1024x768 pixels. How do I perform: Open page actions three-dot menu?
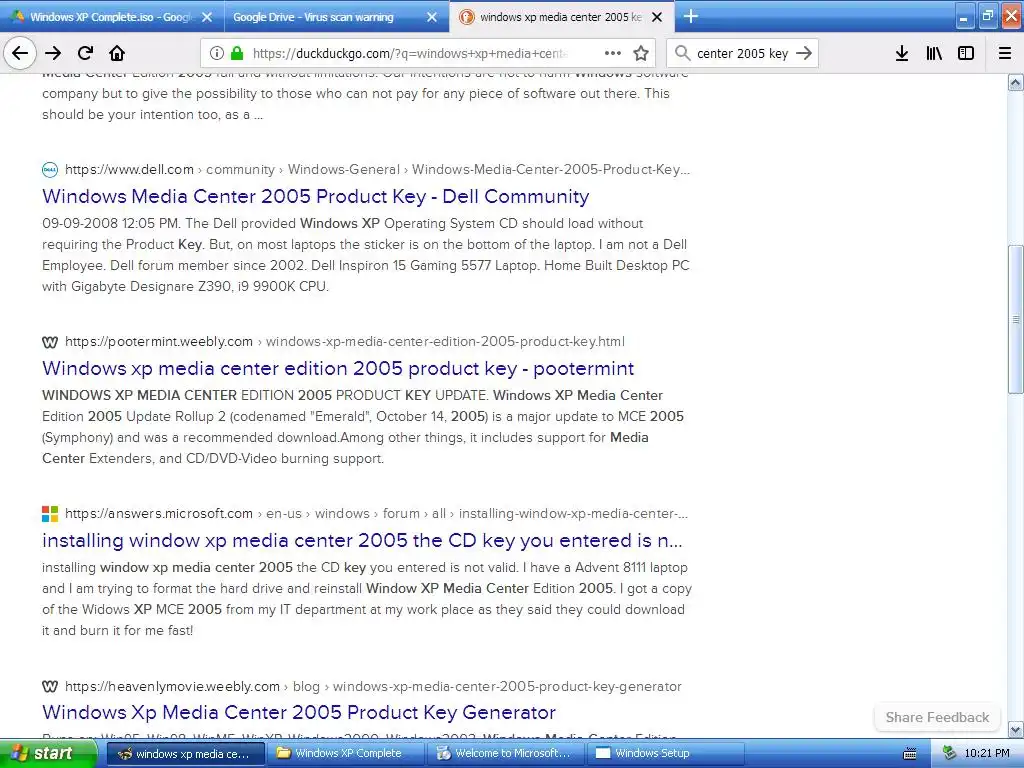click(x=613, y=53)
